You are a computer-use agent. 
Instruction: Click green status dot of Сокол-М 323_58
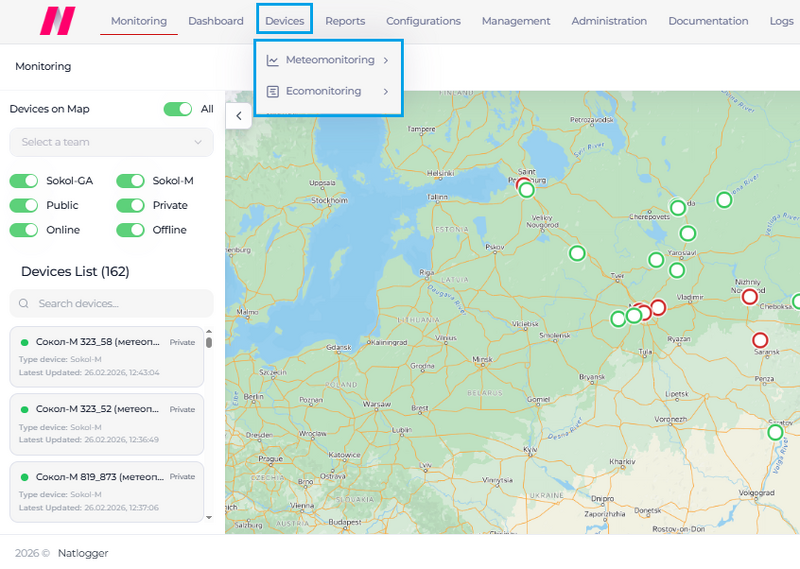[x=24, y=342]
